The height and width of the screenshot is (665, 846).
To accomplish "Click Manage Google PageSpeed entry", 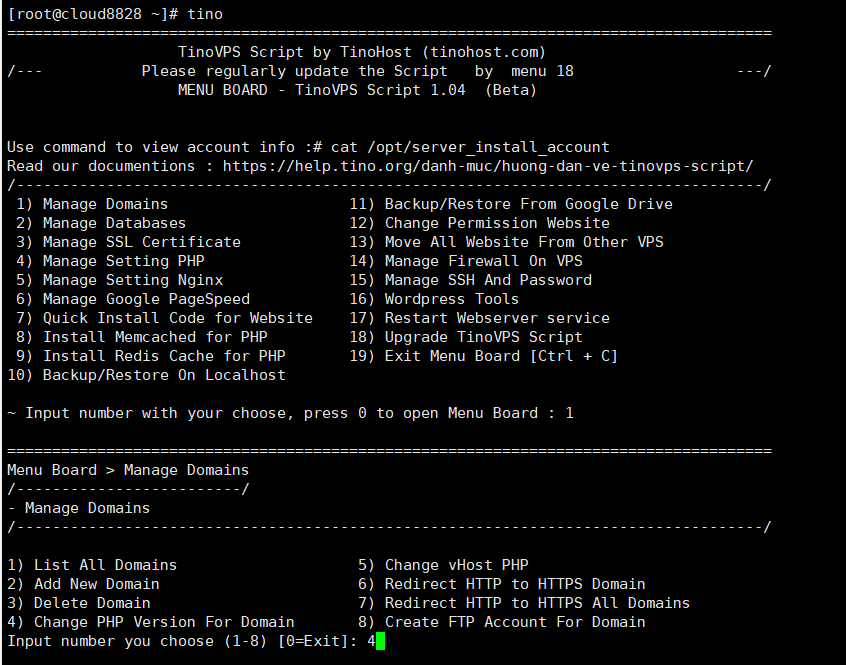I will tap(133, 299).
